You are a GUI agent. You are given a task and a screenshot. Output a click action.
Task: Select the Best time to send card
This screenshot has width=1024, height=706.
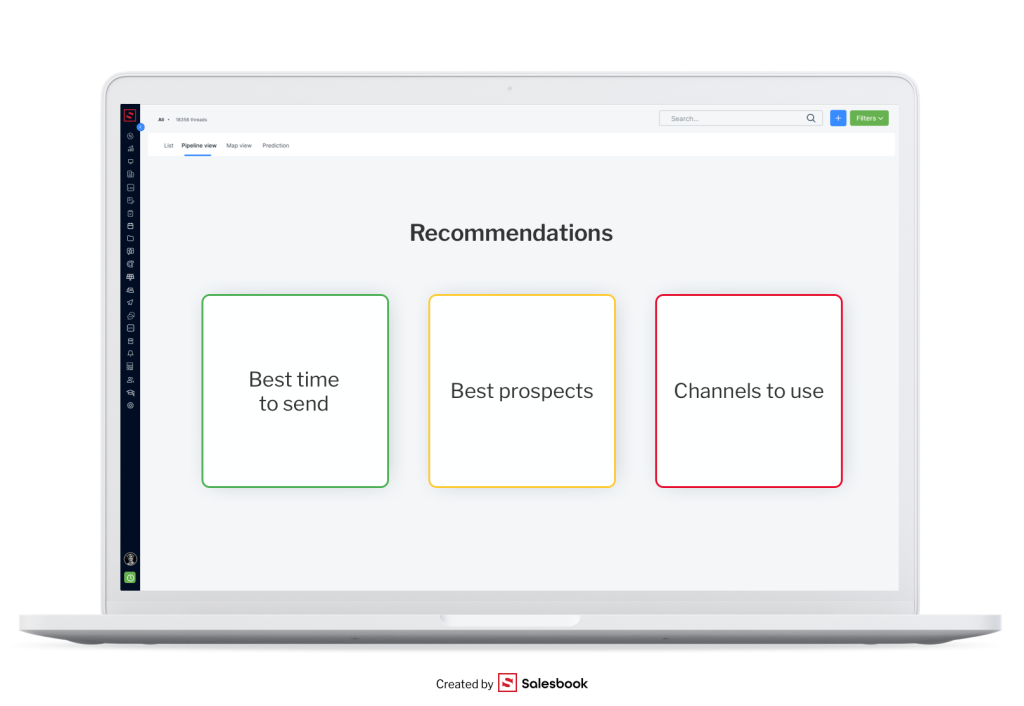click(x=295, y=391)
